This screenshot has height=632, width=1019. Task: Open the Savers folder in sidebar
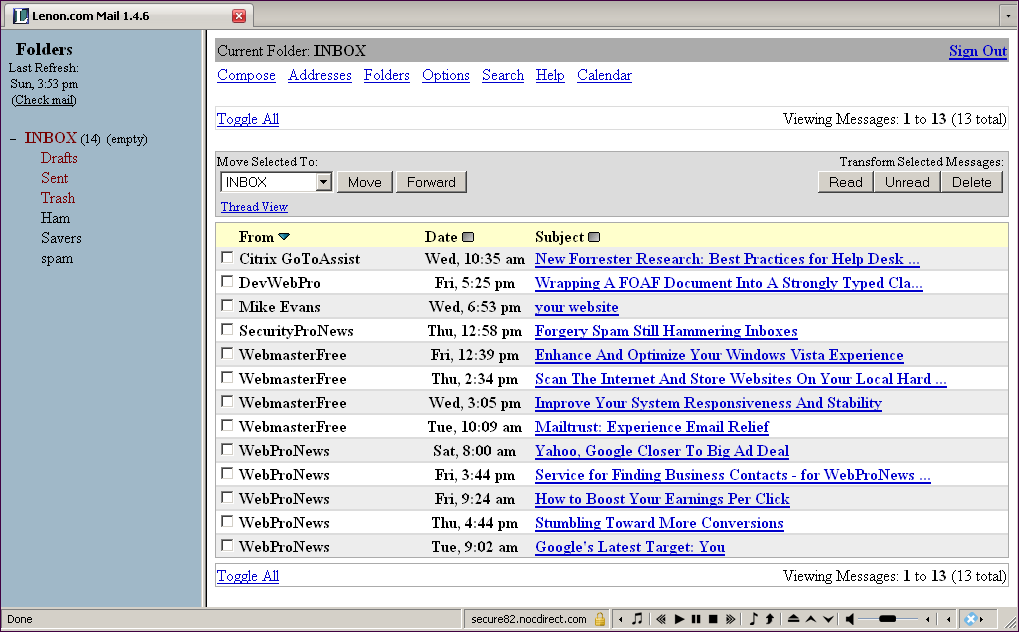(x=61, y=238)
